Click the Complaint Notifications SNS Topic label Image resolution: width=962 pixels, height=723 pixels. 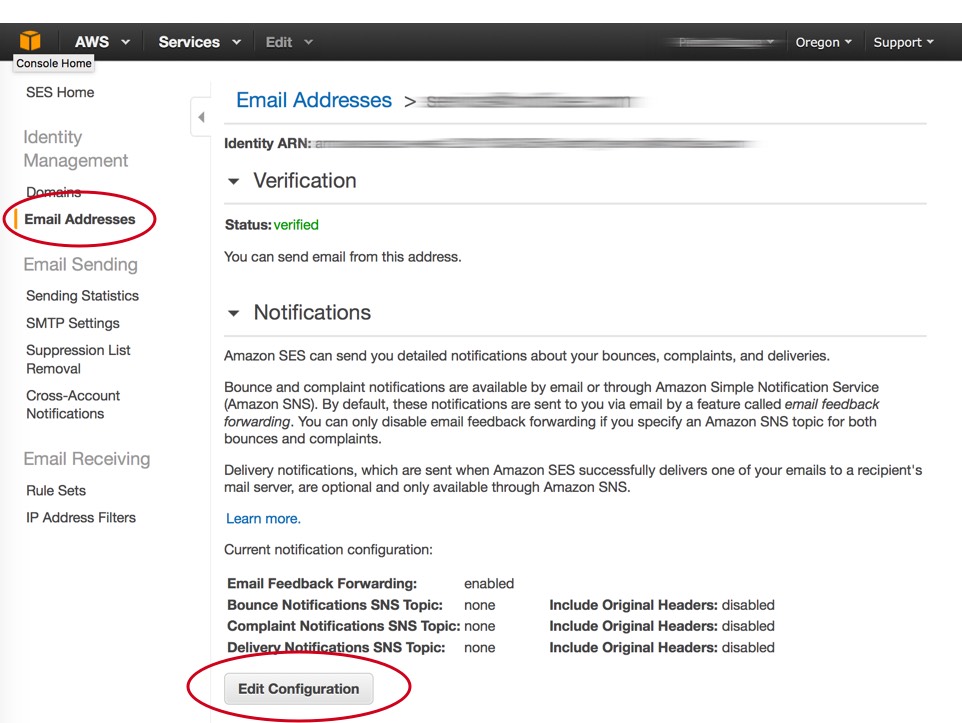pyautogui.click(x=344, y=626)
